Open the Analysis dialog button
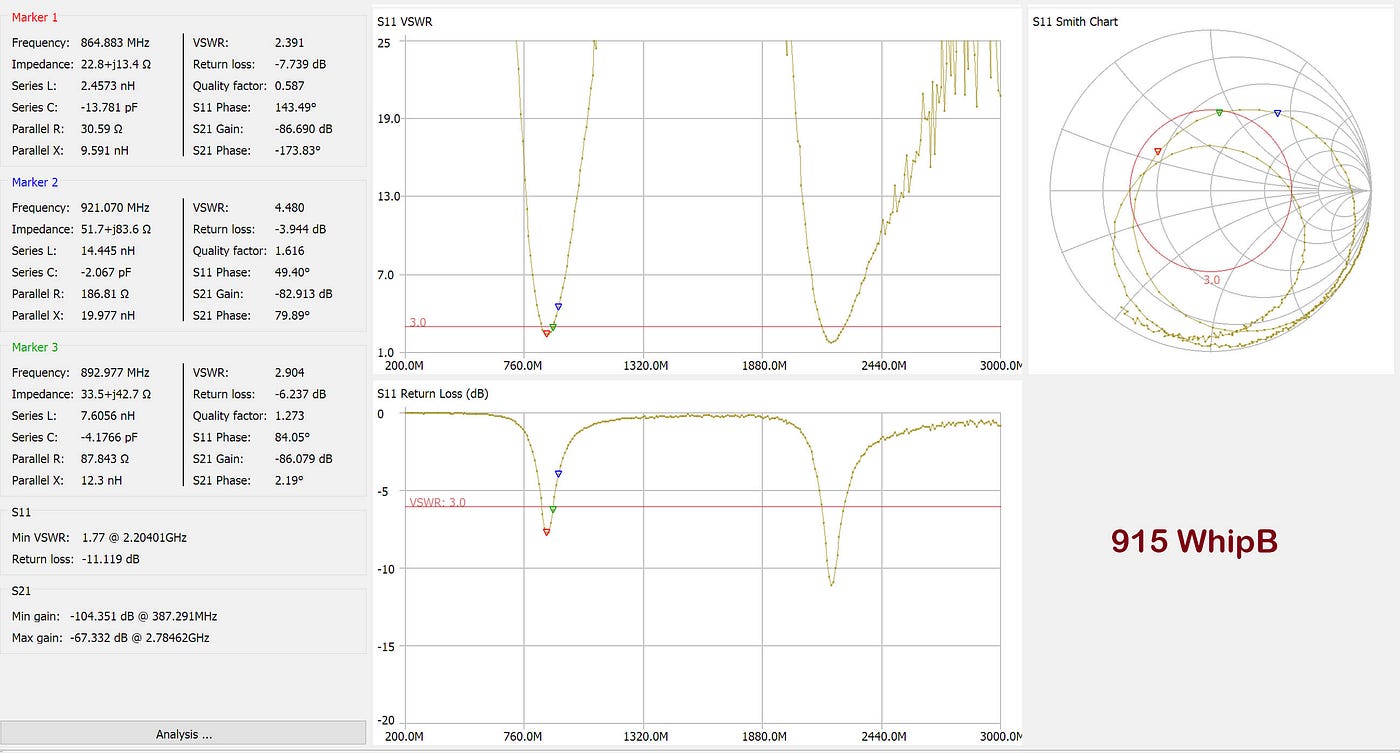The height and width of the screenshot is (753, 1400). [x=183, y=734]
